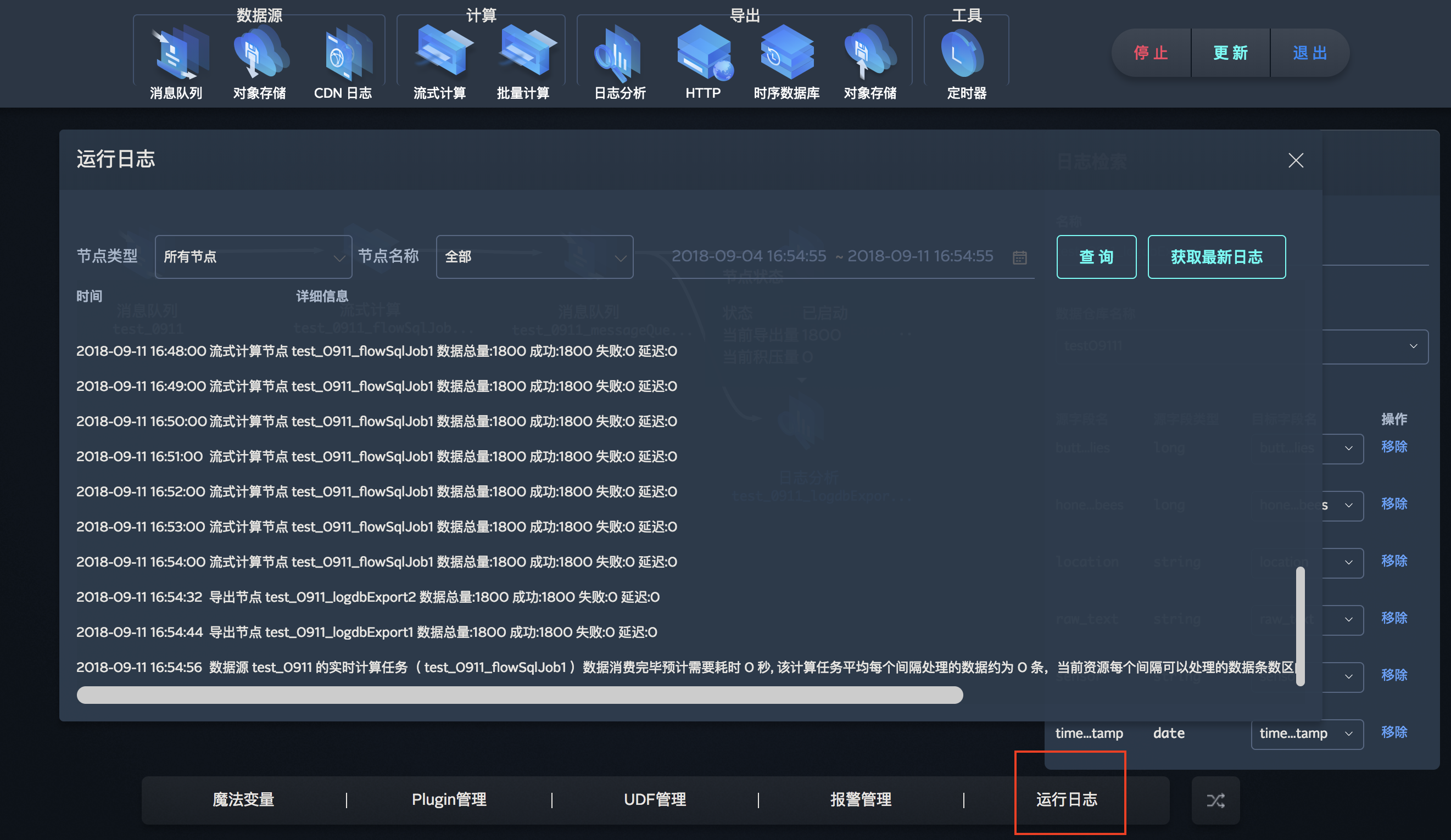The image size is (1451, 840).
Task: Open the butt...lies row target field dropdown
Action: (1343, 449)
